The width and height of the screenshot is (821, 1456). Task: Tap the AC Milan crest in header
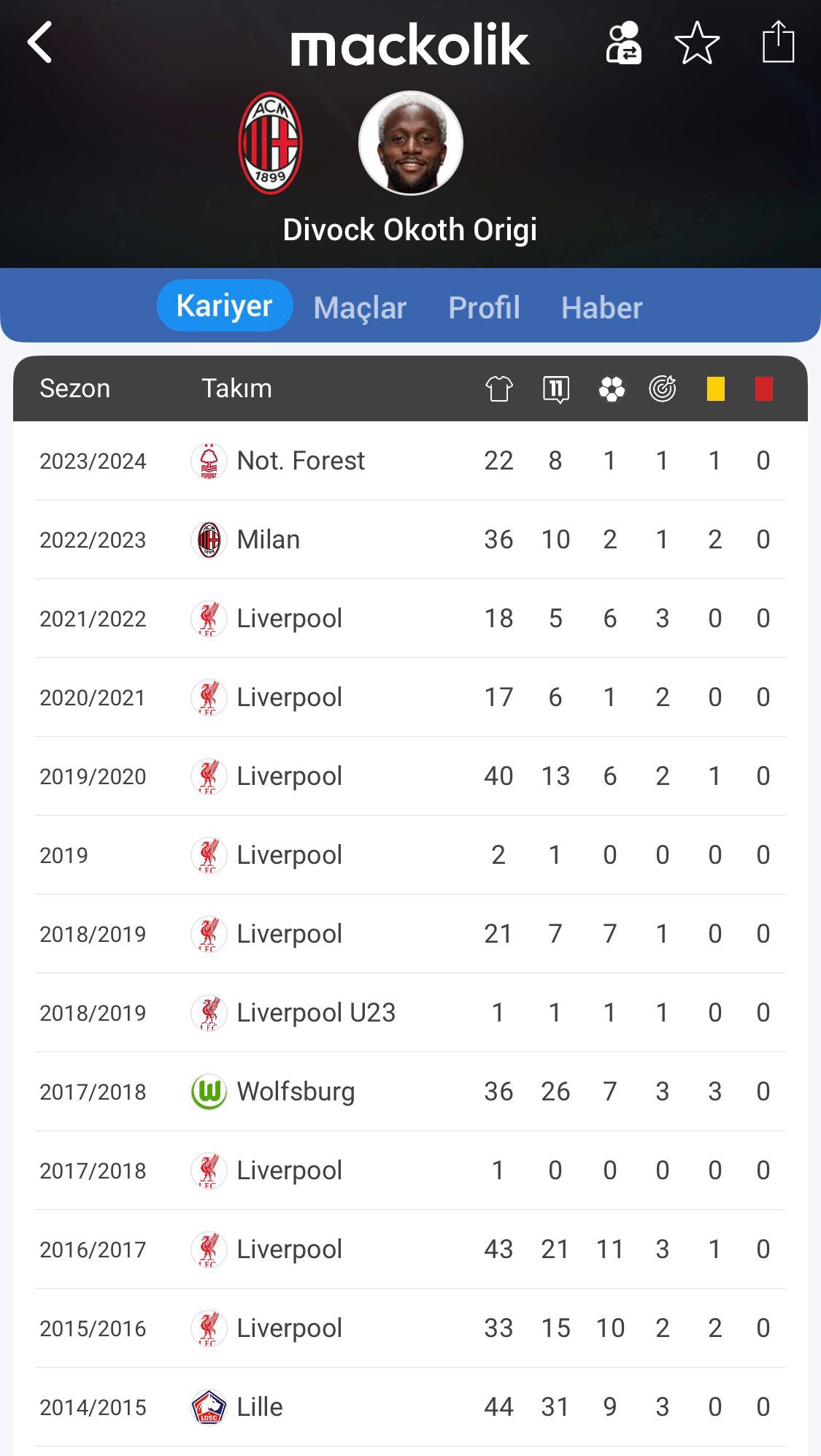point(271,143)
